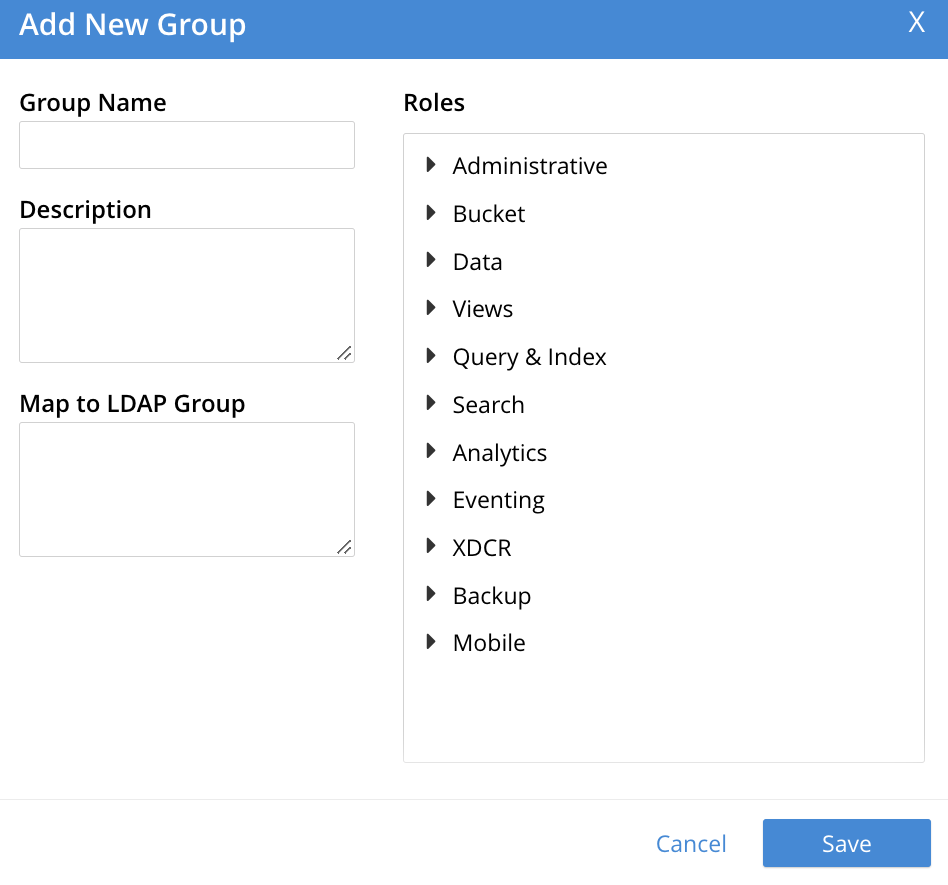Click inside the Group Name field
This screenshot has width=948, height=885.
186,145
